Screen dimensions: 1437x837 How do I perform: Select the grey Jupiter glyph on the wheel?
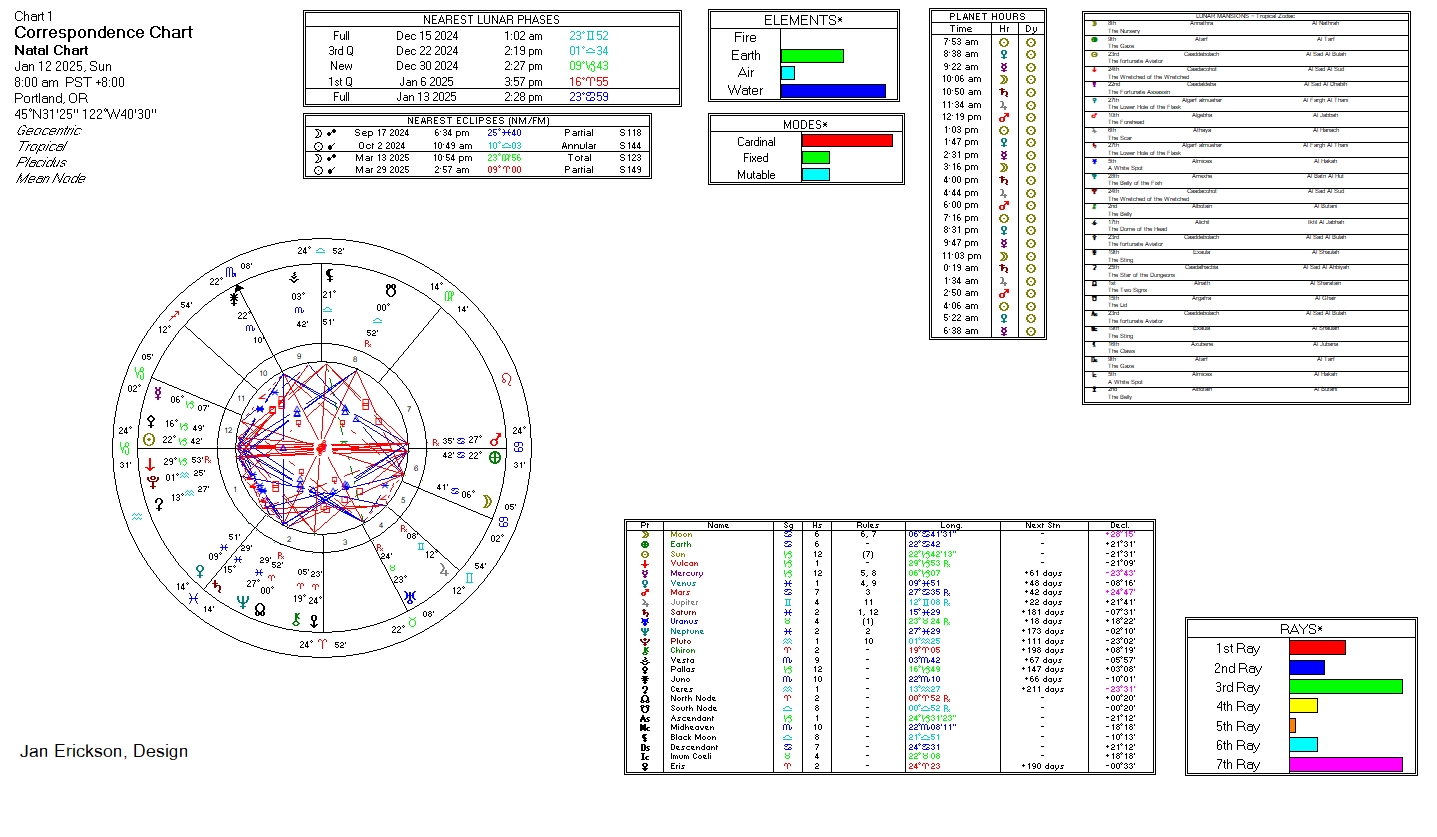coord(443,570)
